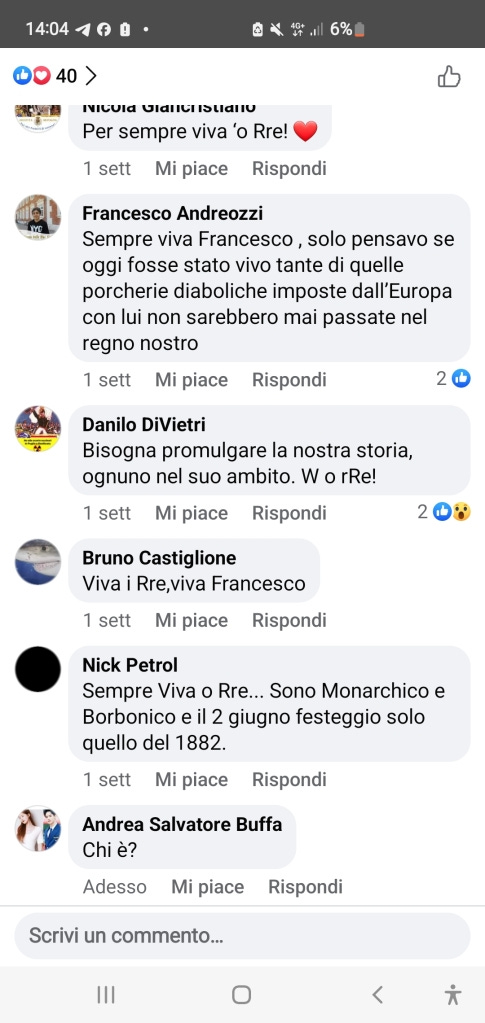485x1023 pixels.
Task: Reply to Nick Petrol's comment via Rispondi
Action: (289, 780)
